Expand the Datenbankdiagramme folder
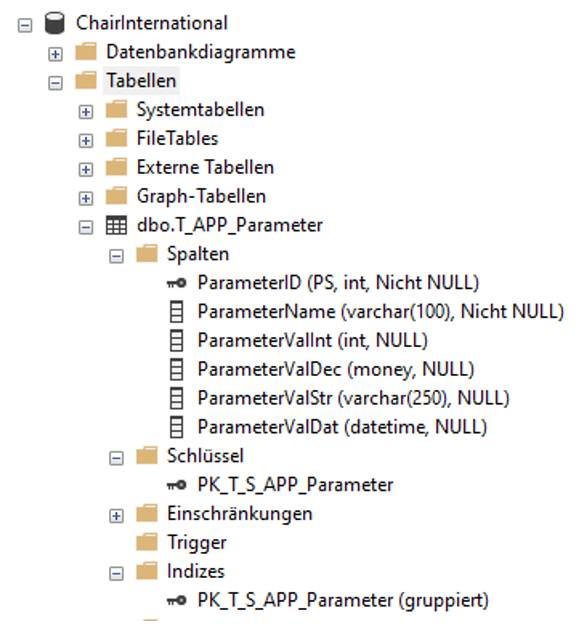579x631 pixels. tap(55, 54)
